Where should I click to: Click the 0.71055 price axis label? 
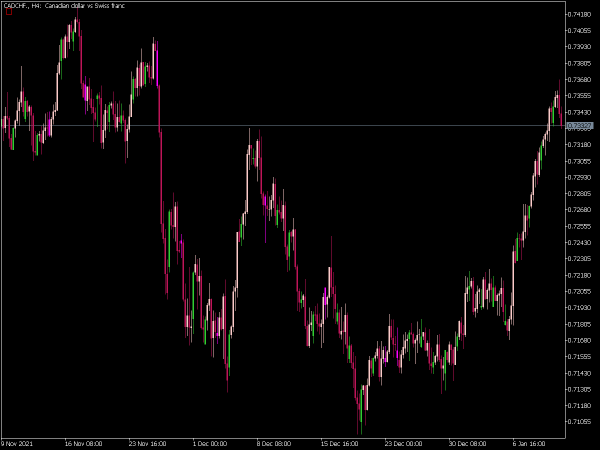pos(579,422)
